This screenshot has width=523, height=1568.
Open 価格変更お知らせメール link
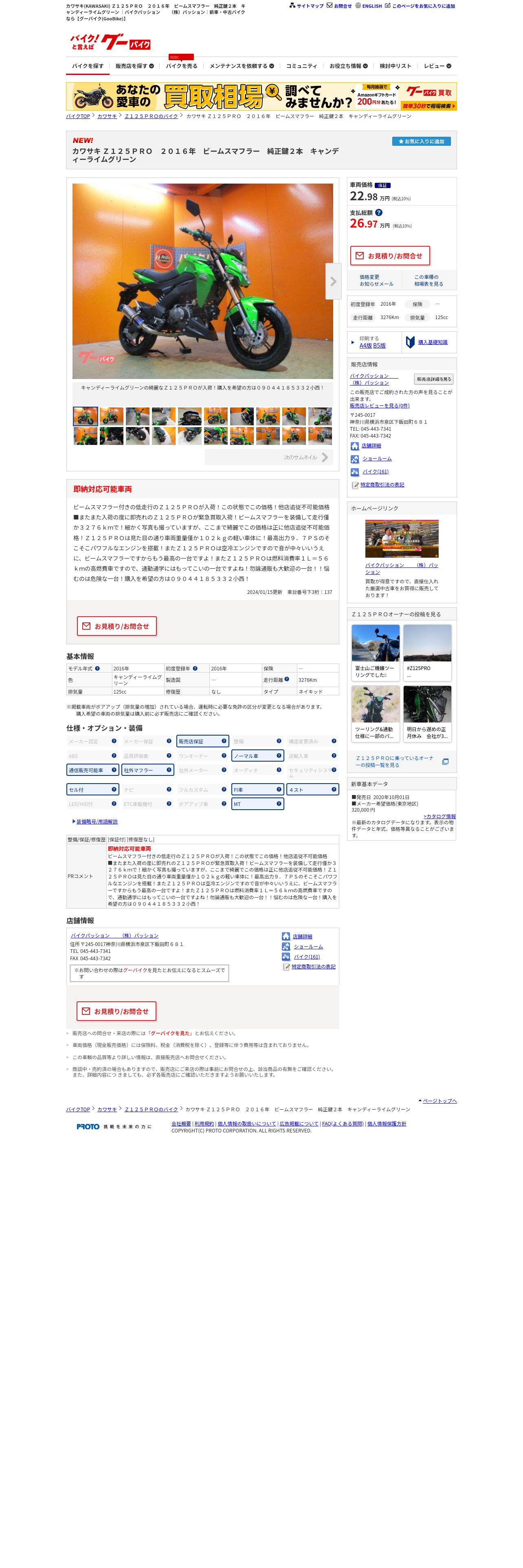[x=376, y=280]
